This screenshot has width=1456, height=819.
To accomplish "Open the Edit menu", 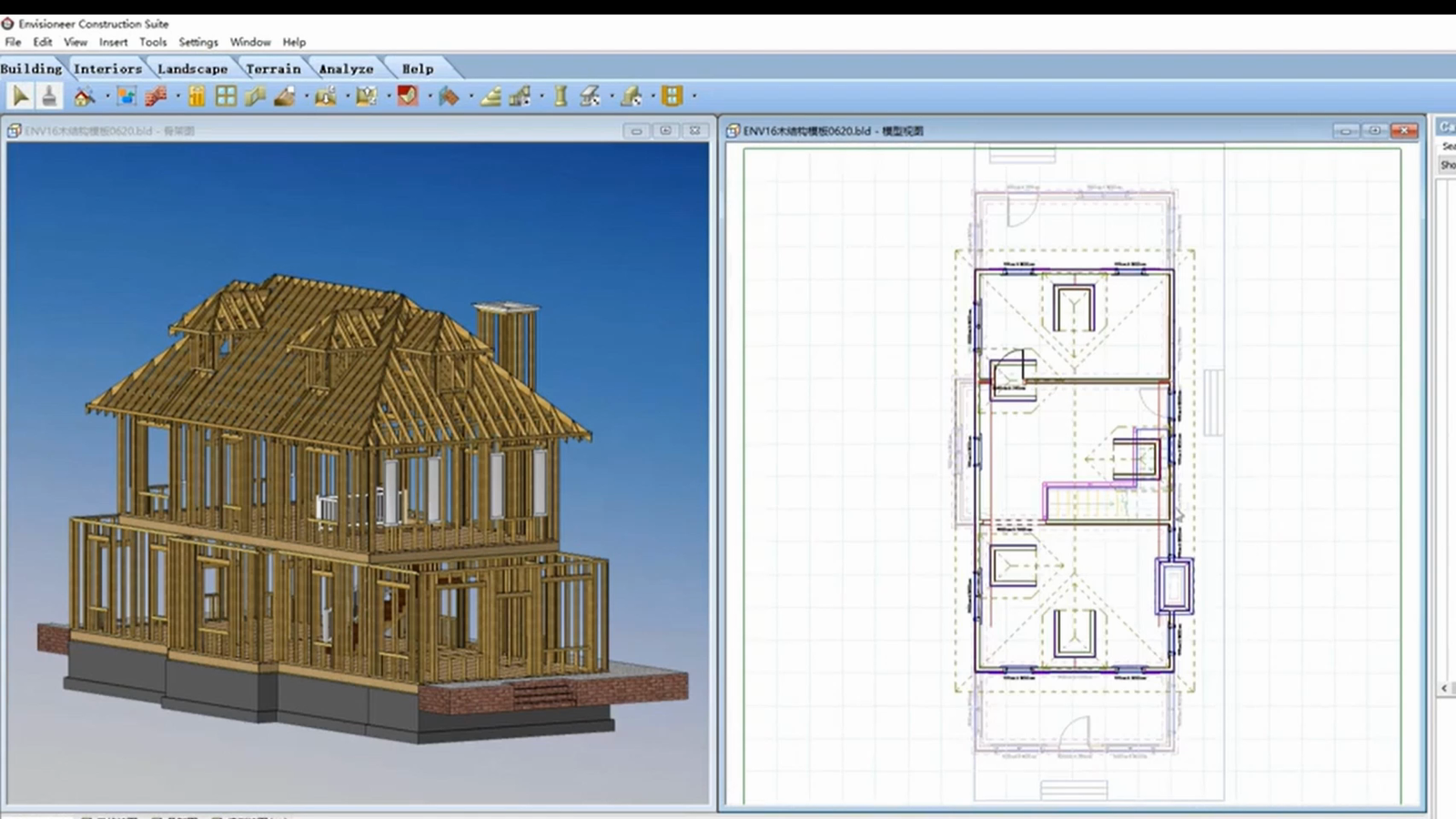I will (43, 42).
